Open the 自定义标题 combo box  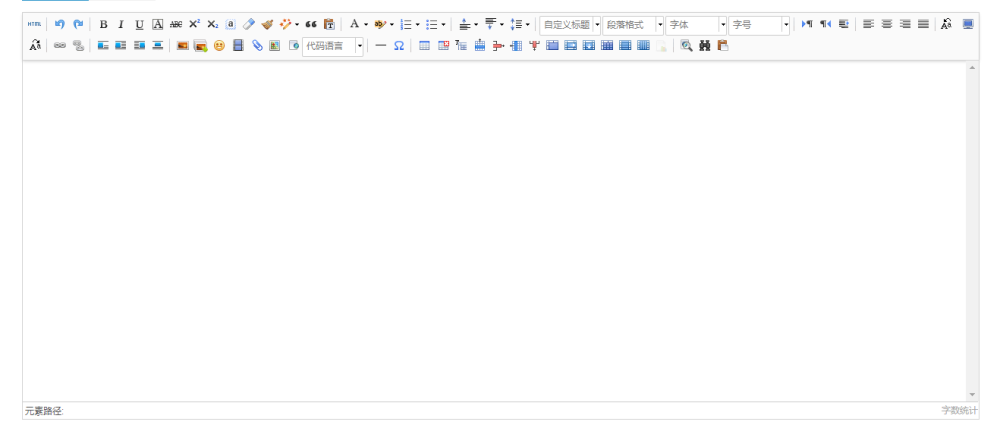click(x=570, y=25)
